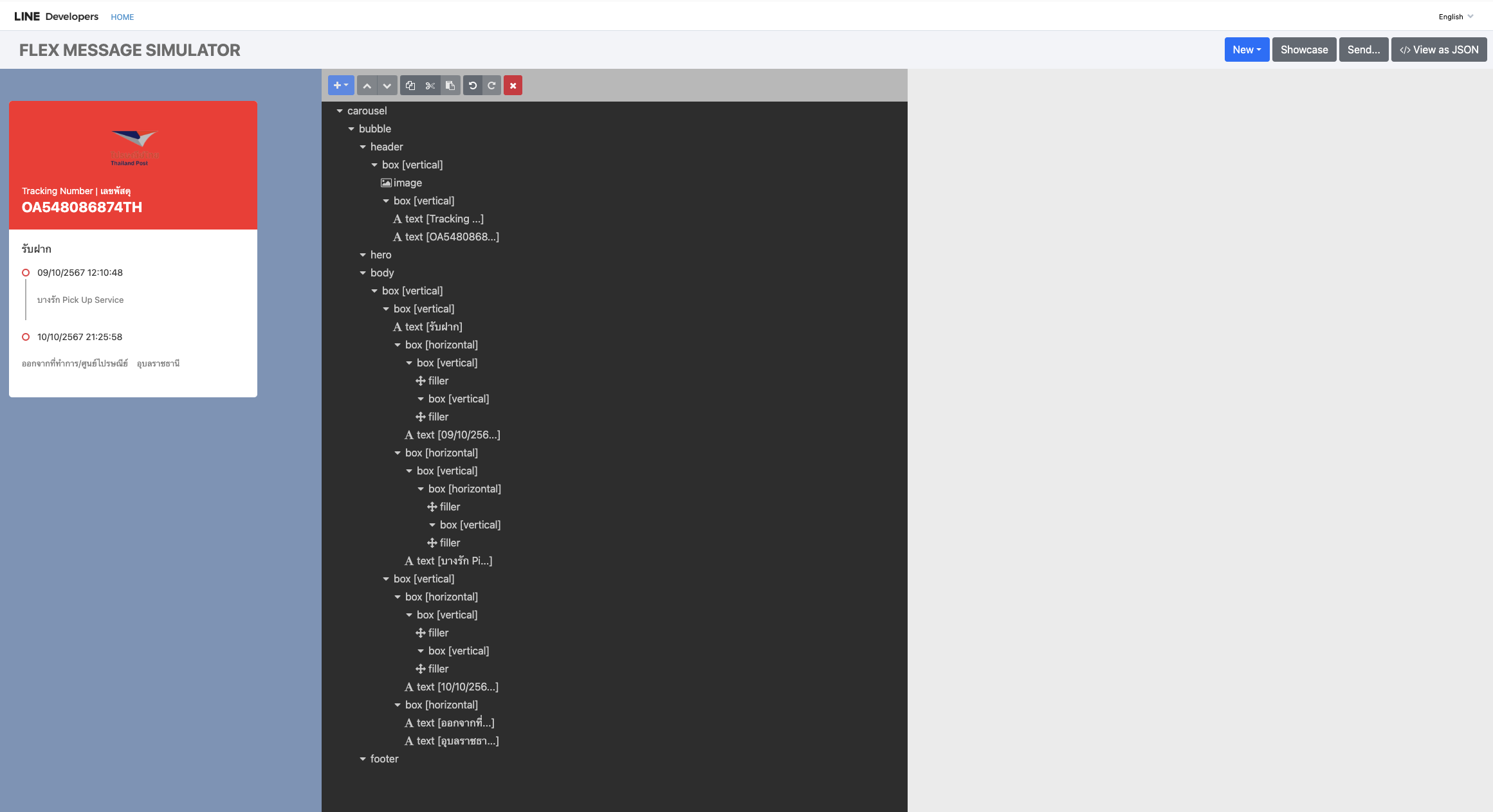Select text [10/10/256...] node

pyautogui.click(x=457, y=687)
